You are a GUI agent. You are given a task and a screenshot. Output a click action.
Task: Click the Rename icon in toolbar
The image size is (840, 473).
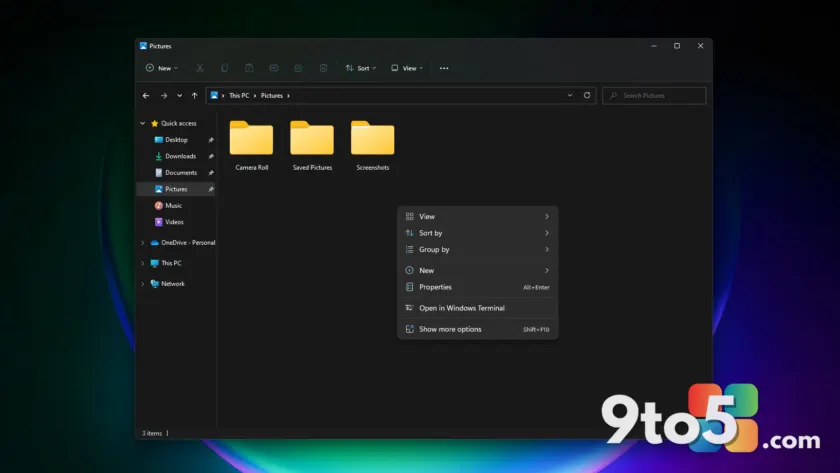pyautogui.click(x=274, y=68)
